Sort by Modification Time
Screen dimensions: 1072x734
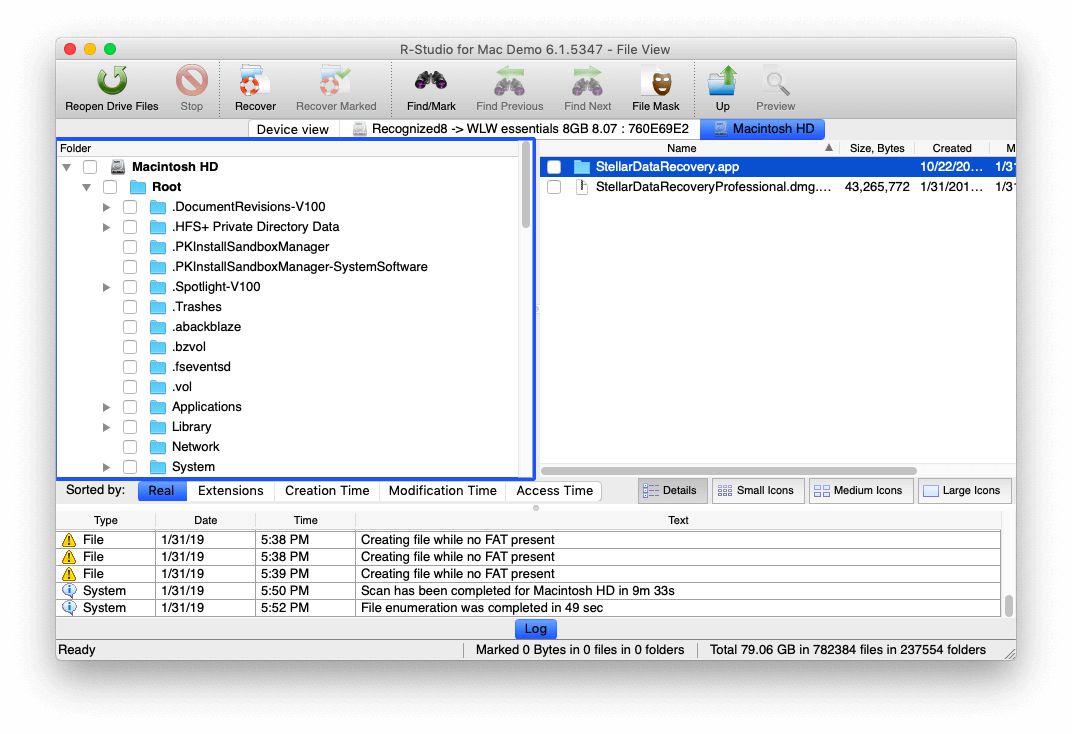point(442,491)
